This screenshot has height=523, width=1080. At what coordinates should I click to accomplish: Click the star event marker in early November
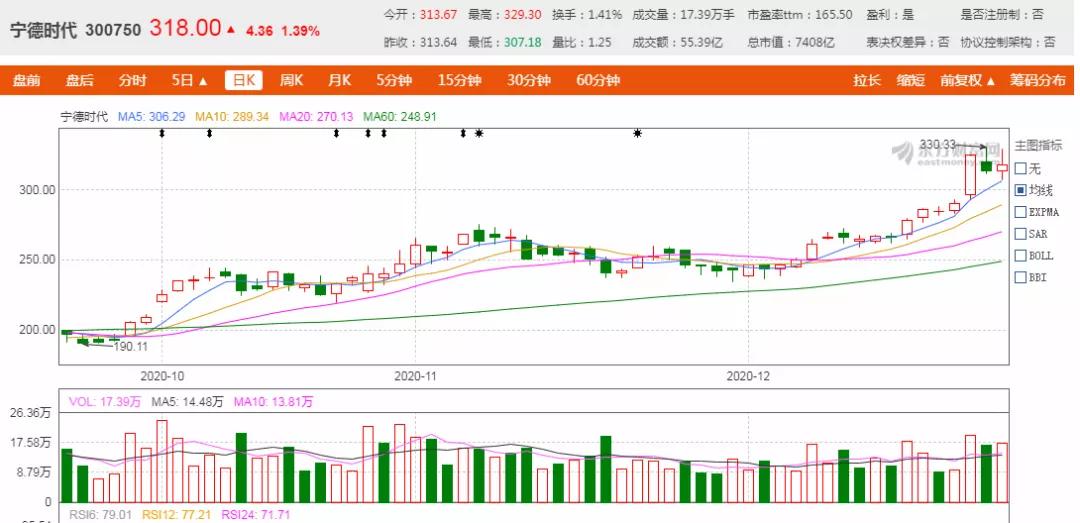click(x=479, y=133)
